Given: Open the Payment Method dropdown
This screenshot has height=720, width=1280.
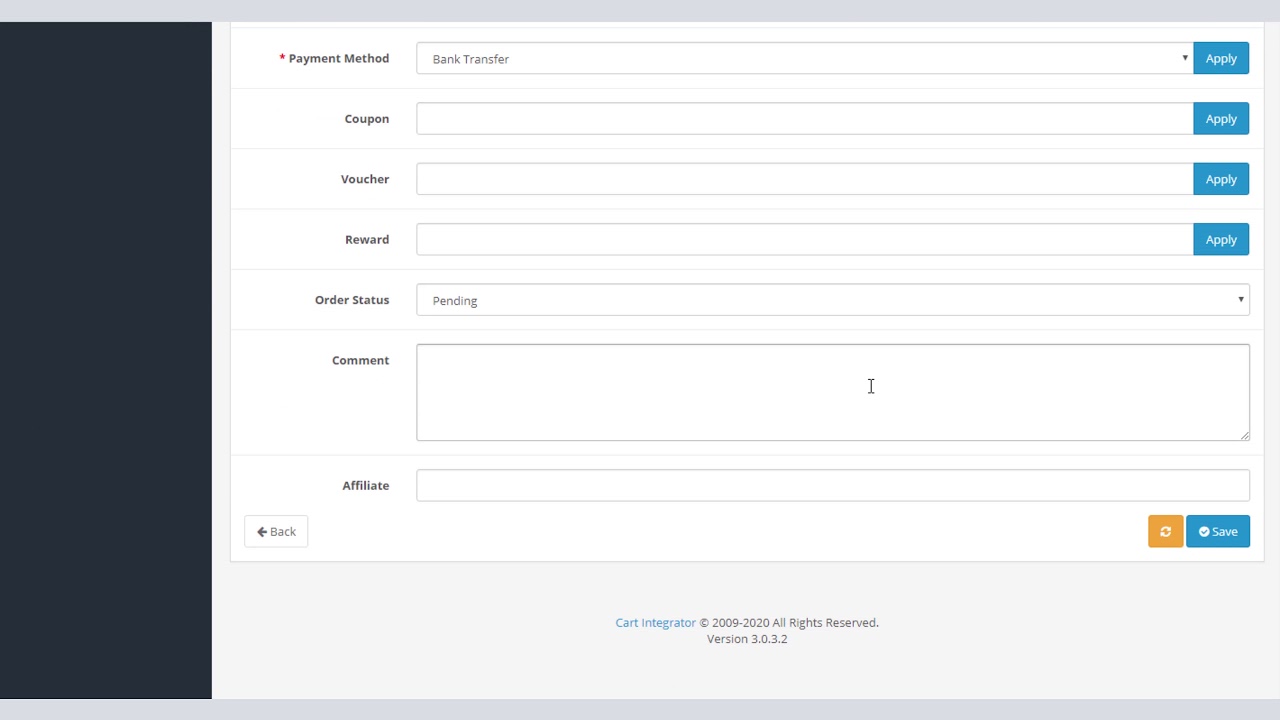Looking at the screenshot, I should click(x=805, y=58).
